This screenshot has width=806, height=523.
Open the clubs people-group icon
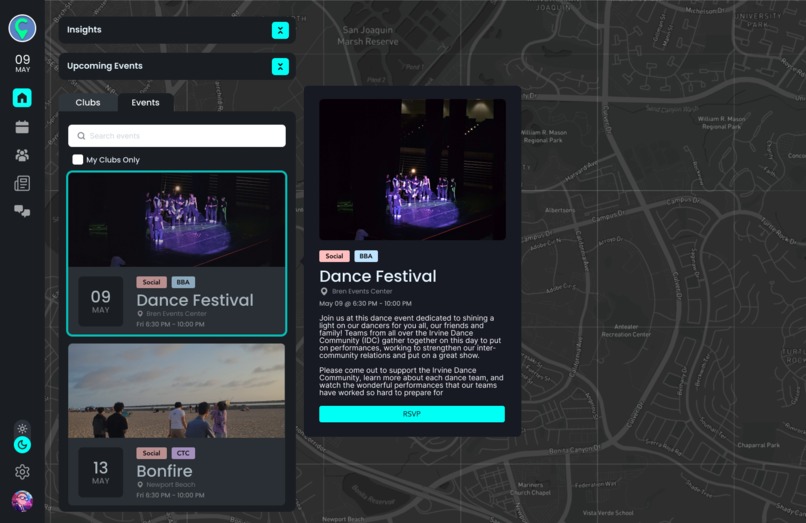(x=22, y=155)
